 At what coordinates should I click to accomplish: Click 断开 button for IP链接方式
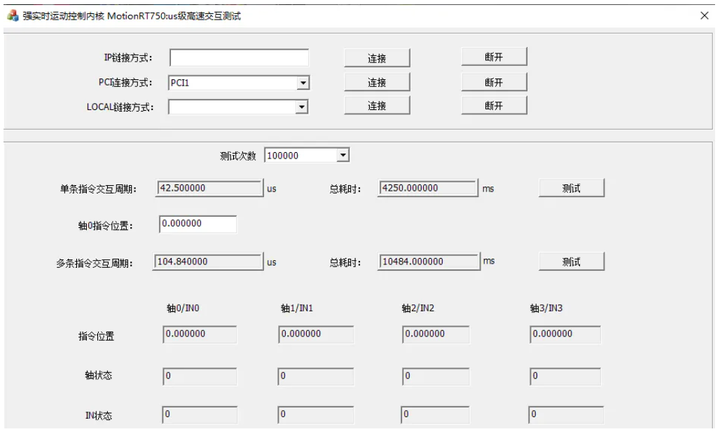(494, 57)
